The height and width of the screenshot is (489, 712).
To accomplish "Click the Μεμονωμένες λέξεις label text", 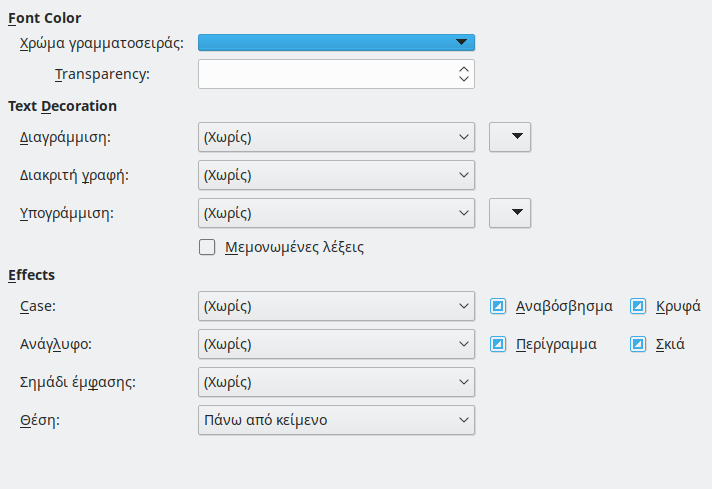I will click(x=294, y=247).
